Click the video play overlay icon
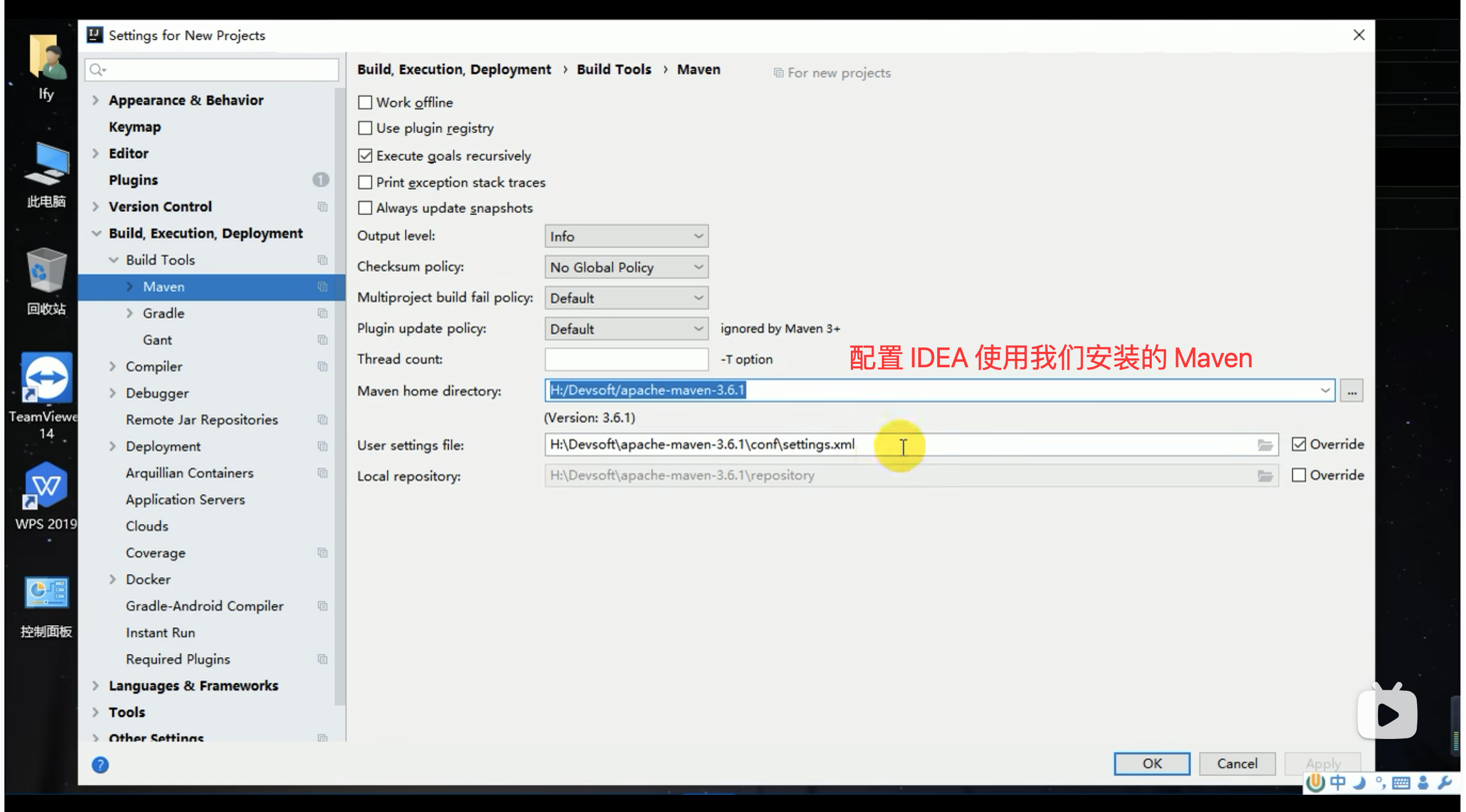This screenshot has width=1466, height=812. [x=1386, y=714]
